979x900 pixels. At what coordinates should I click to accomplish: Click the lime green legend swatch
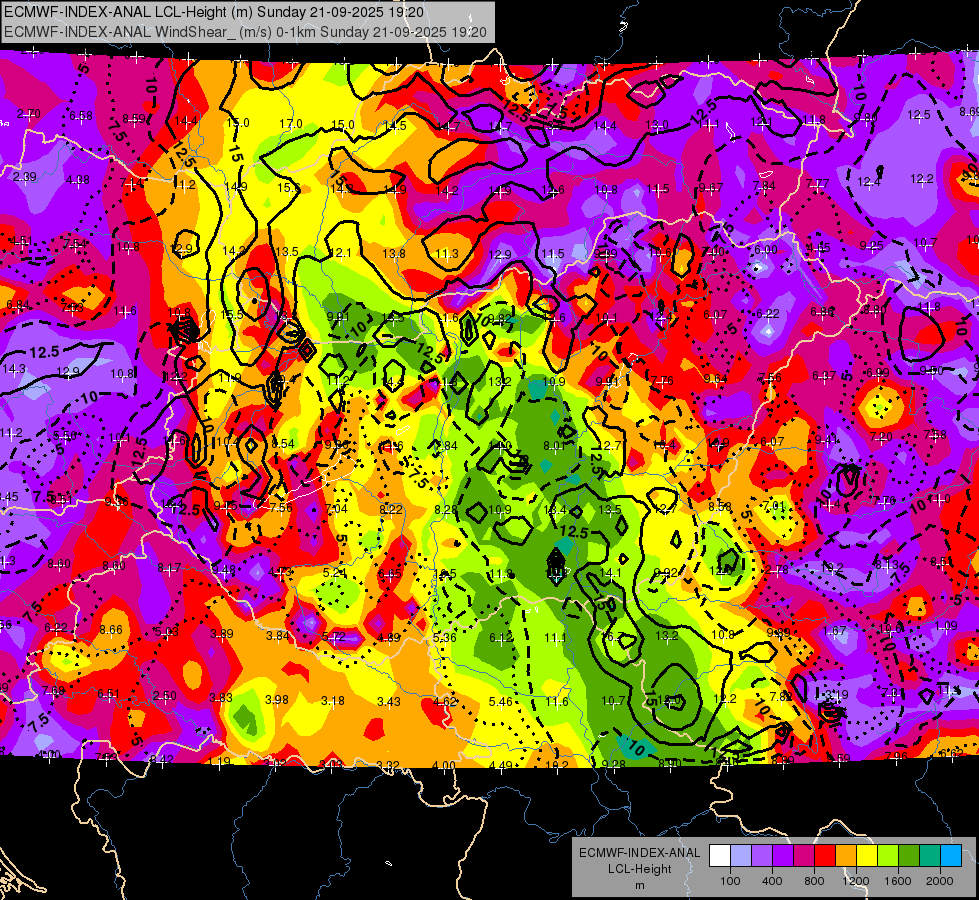pos(888,856)
